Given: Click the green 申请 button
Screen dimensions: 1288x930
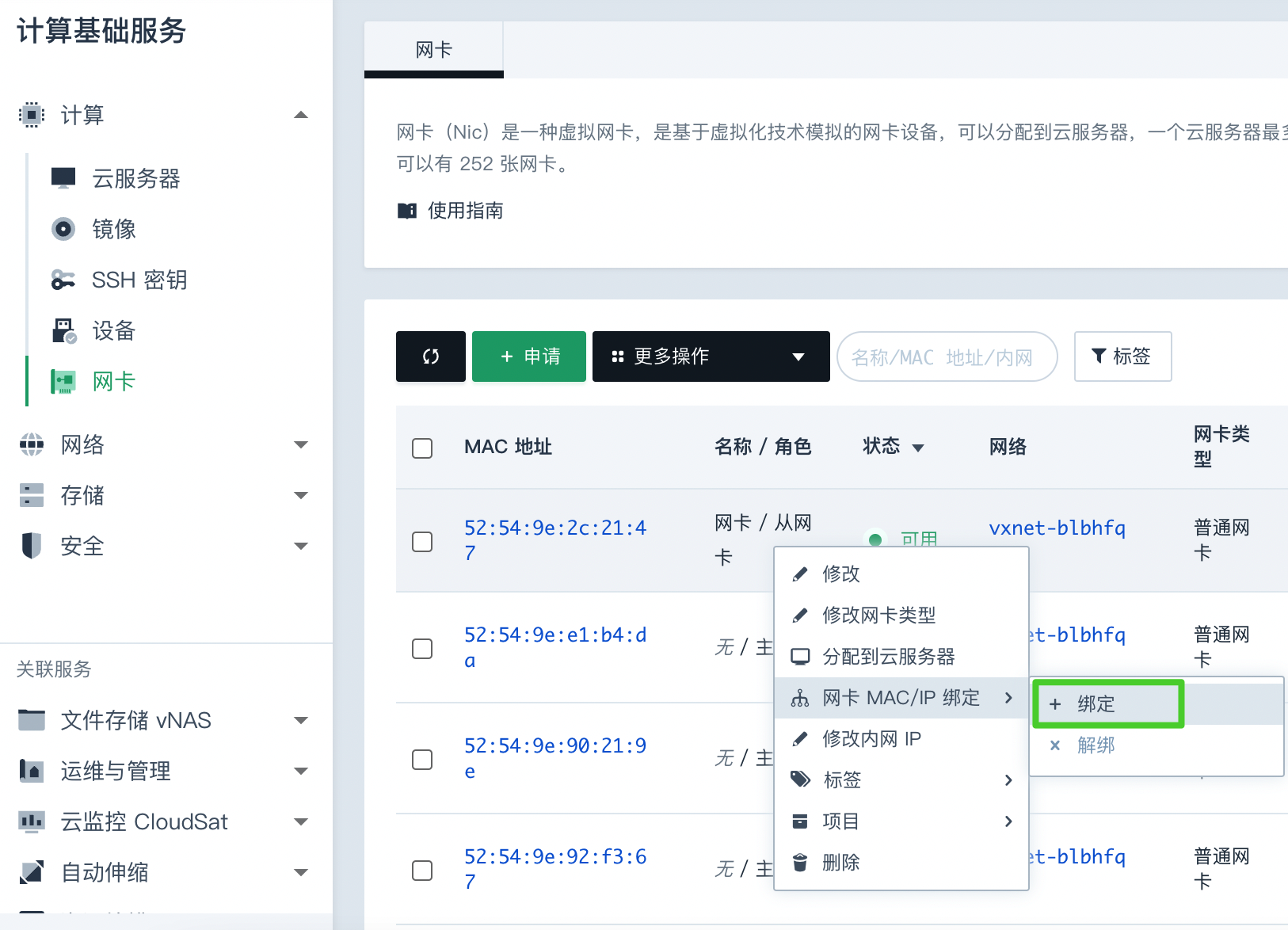Looking at the screenshot, I should click(529, 356).
